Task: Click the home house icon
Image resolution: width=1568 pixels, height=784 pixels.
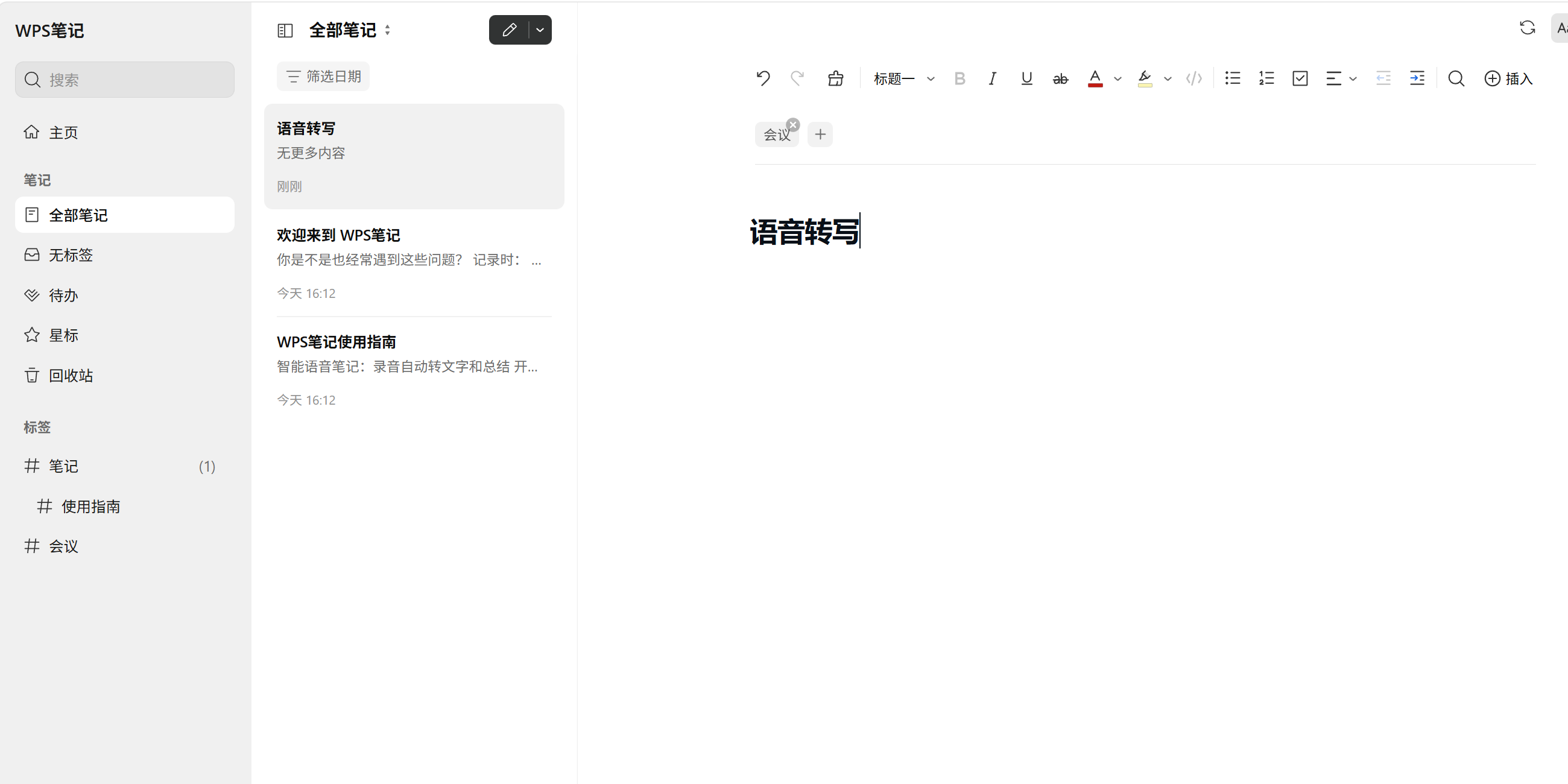Action: 31,132
